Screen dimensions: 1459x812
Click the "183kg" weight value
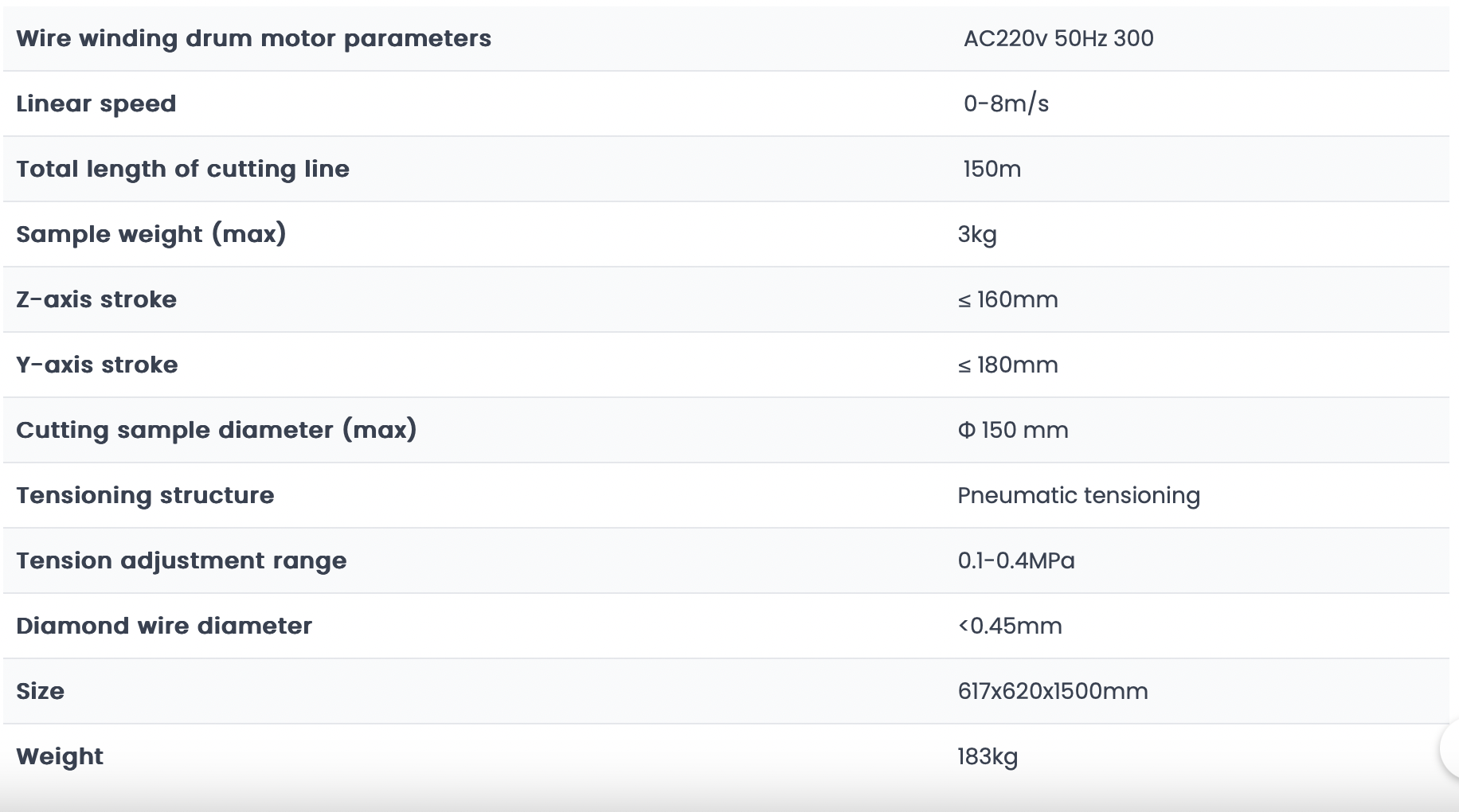(988, 756)
